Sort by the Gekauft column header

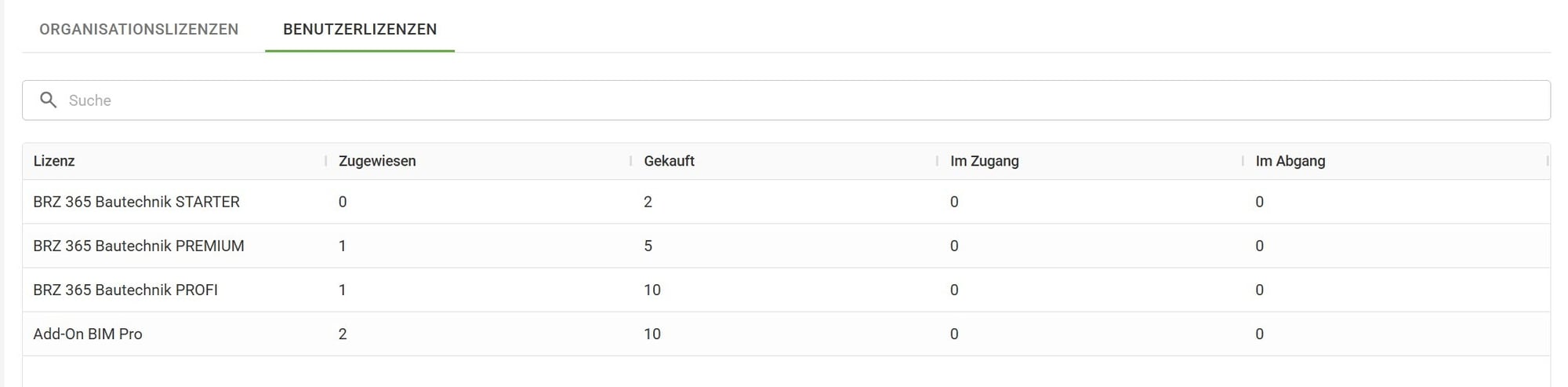pyautogui.click(x=669, y=161)
